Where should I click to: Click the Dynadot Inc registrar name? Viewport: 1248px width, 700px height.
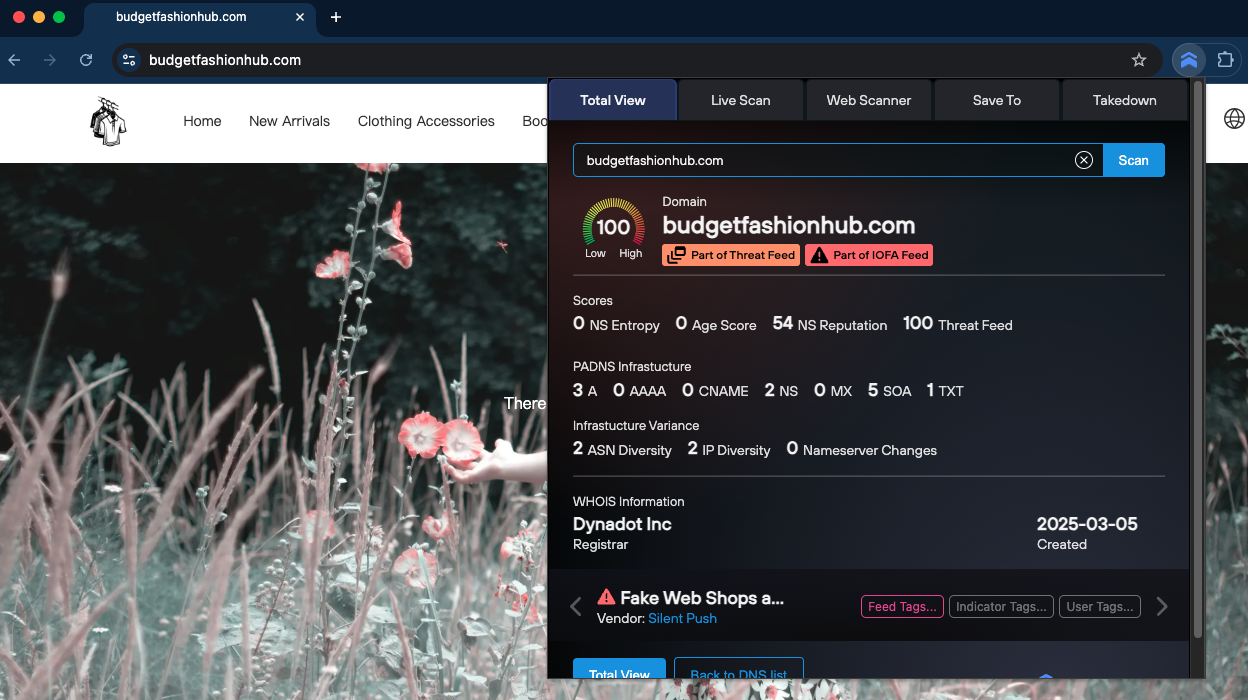click(622, 524)
